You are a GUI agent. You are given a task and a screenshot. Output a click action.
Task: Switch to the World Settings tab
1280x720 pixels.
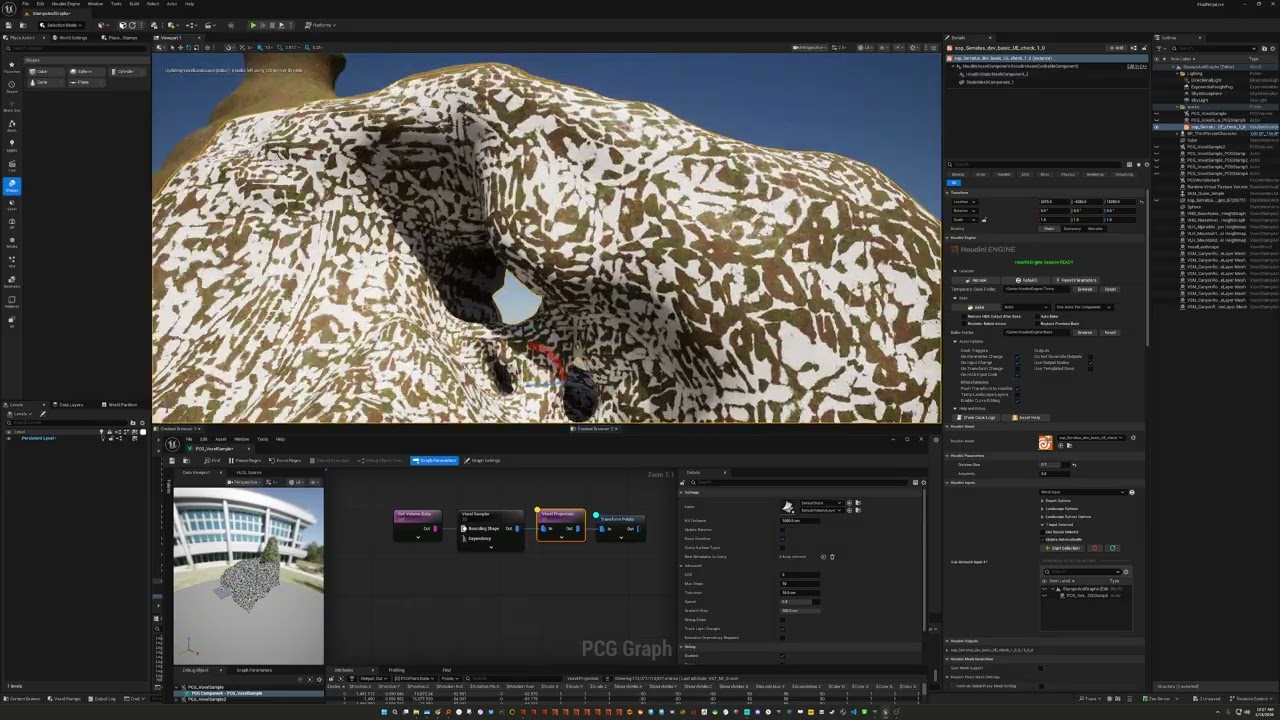70,38
